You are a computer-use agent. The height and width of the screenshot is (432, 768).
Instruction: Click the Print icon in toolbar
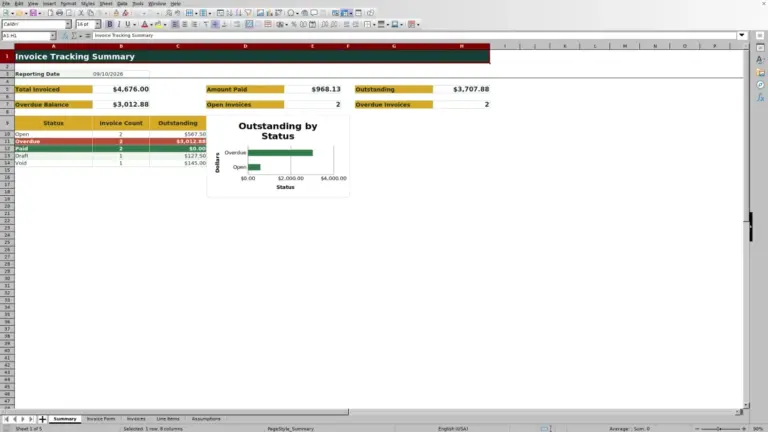coord(59,13)
